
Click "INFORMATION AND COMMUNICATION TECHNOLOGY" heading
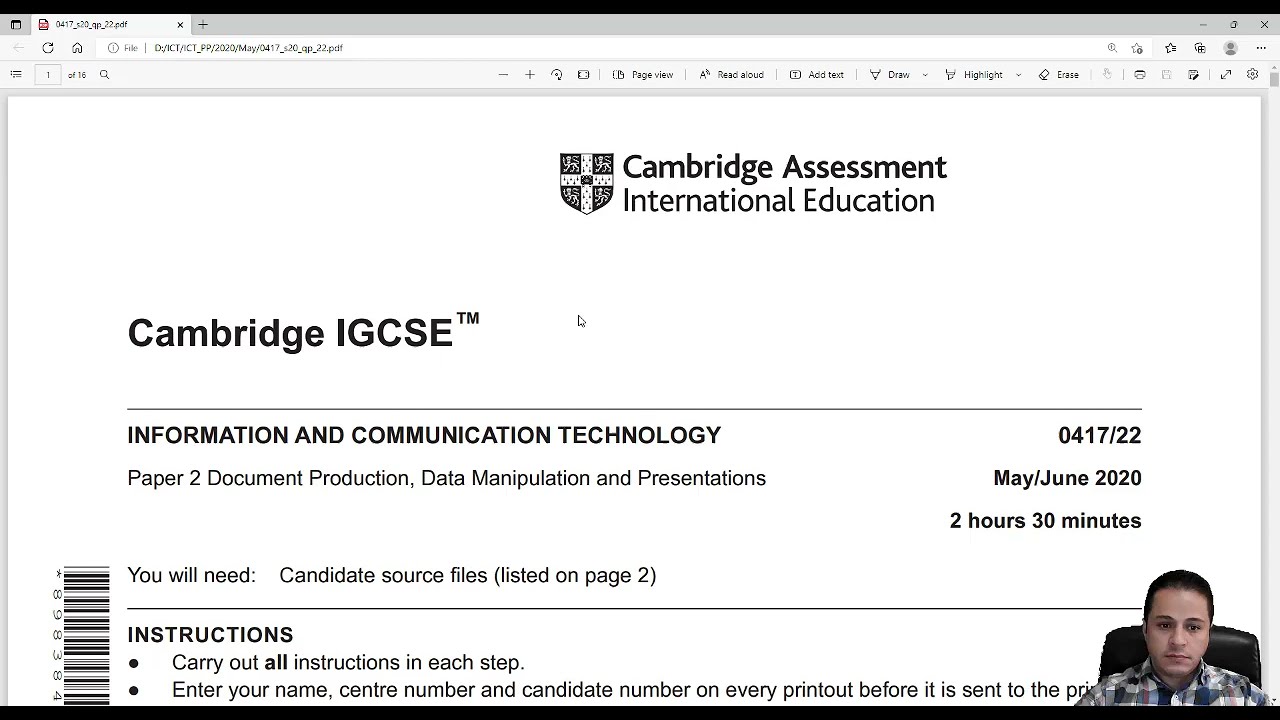point(424,435)
